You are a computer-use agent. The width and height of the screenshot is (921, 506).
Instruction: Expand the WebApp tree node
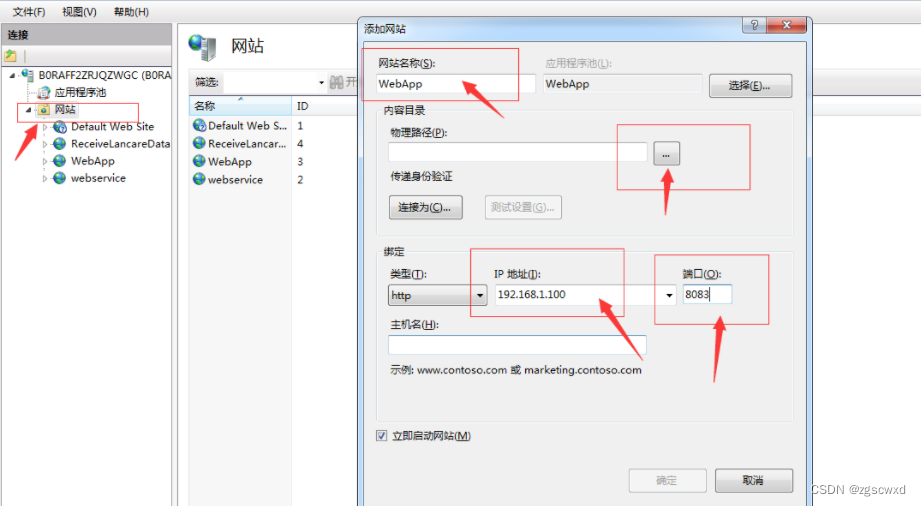pos(45,161)
